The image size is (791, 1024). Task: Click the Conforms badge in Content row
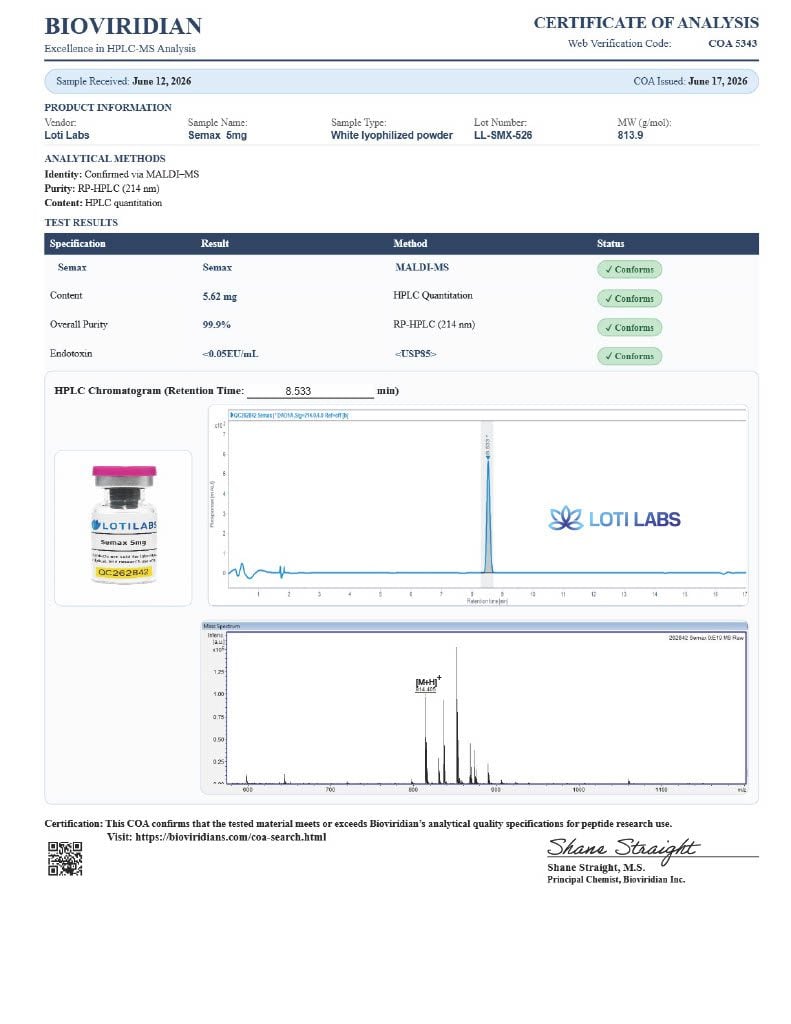tap(629, 298)
